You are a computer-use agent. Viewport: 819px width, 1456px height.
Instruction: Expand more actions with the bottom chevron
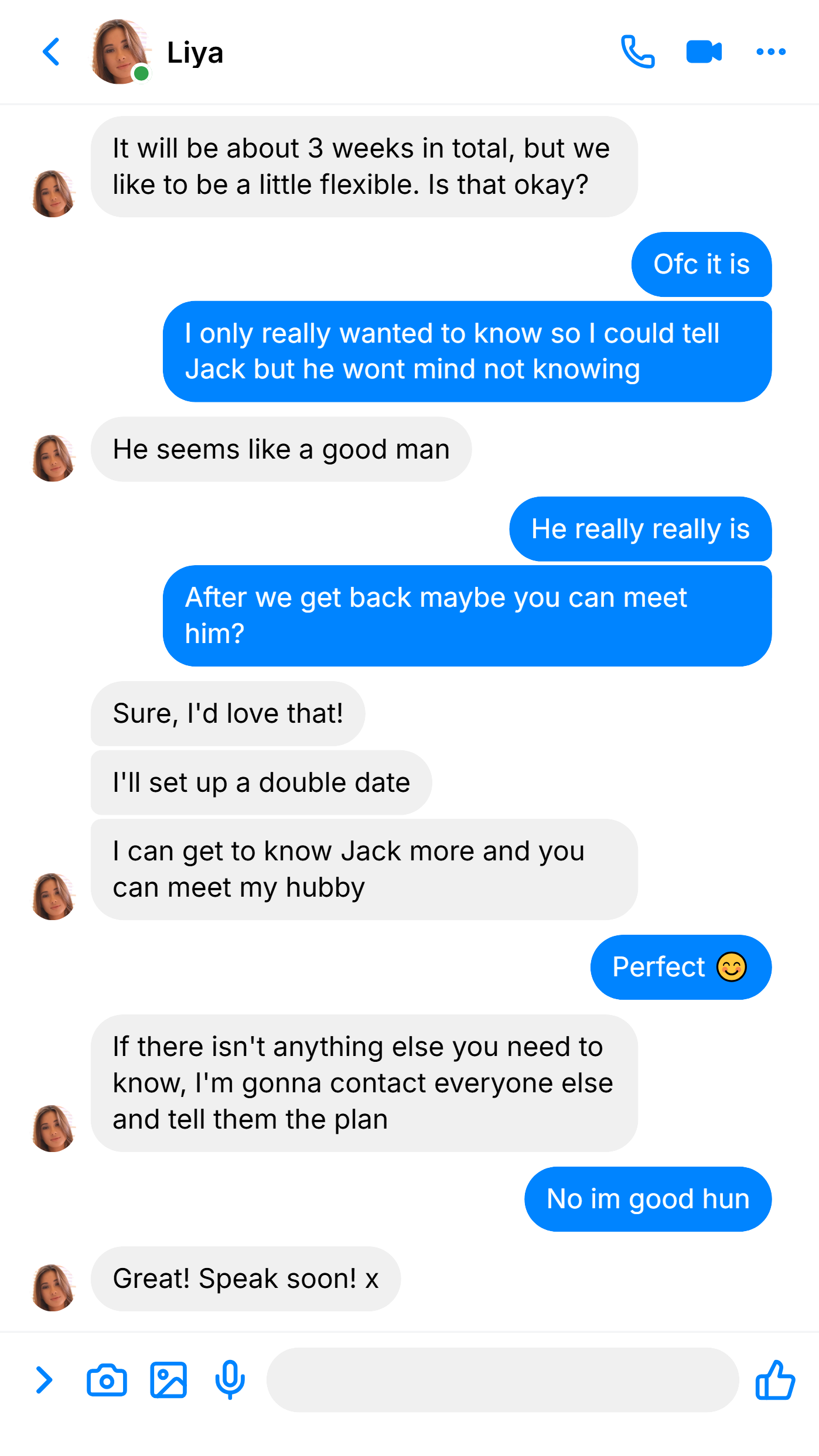point(44,1380)
